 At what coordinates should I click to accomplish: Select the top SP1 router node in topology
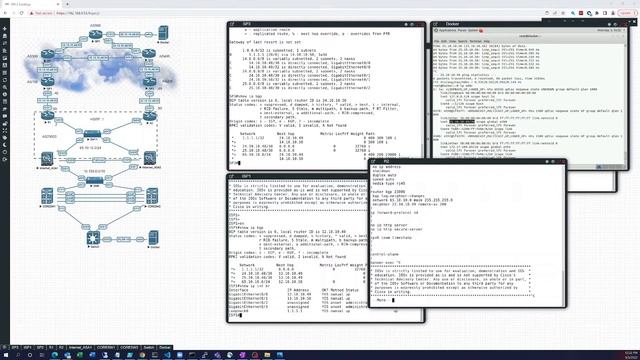click(x=95, y=34)
